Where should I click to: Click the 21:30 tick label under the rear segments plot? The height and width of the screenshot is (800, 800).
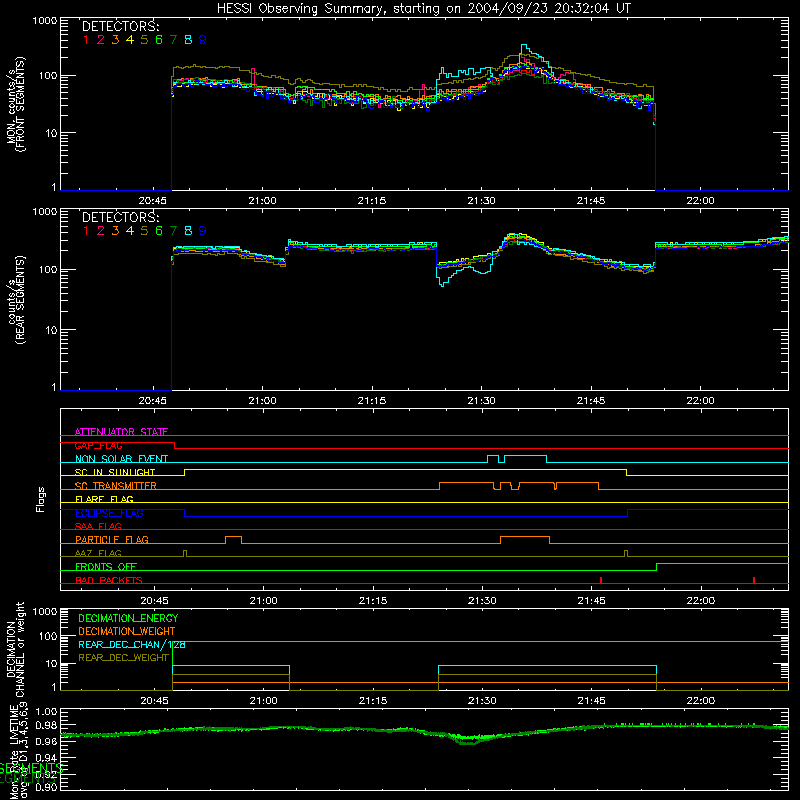pyautogui.click(x=481, y=401)
